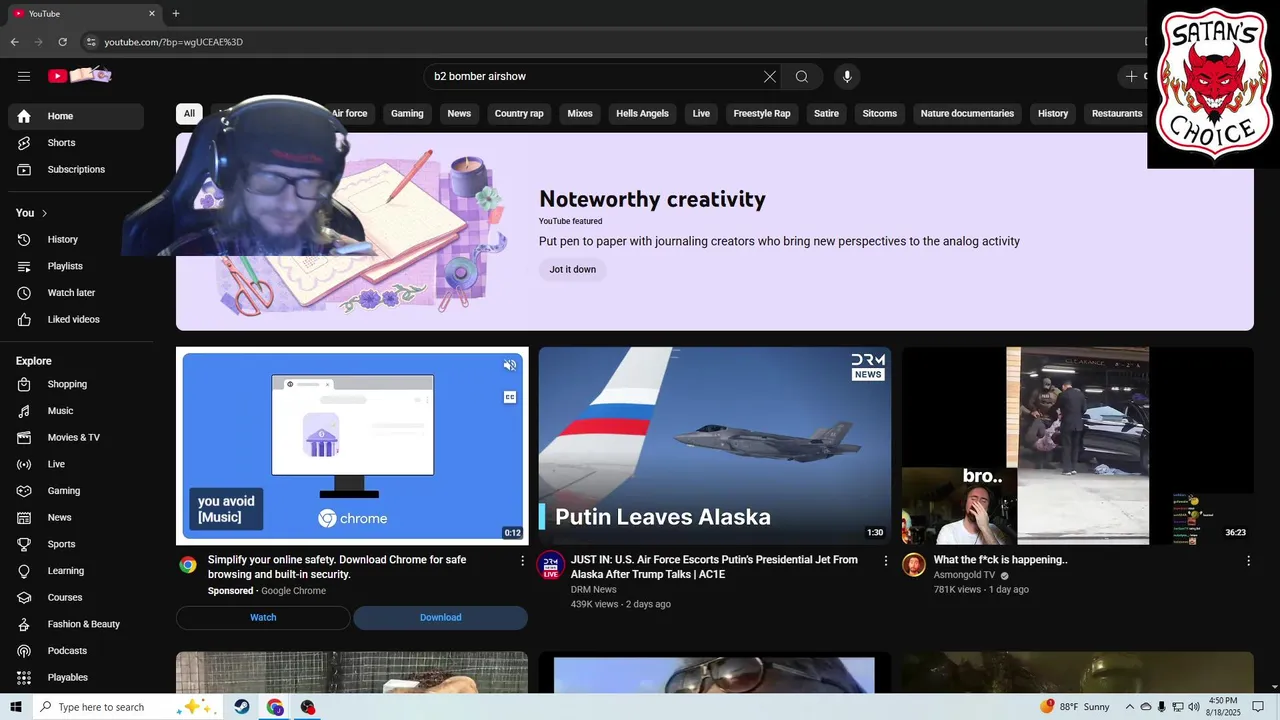This screenshot has width=1280, height=720.
Task: Select the Country rap chip
Action: tap(519, 114)
